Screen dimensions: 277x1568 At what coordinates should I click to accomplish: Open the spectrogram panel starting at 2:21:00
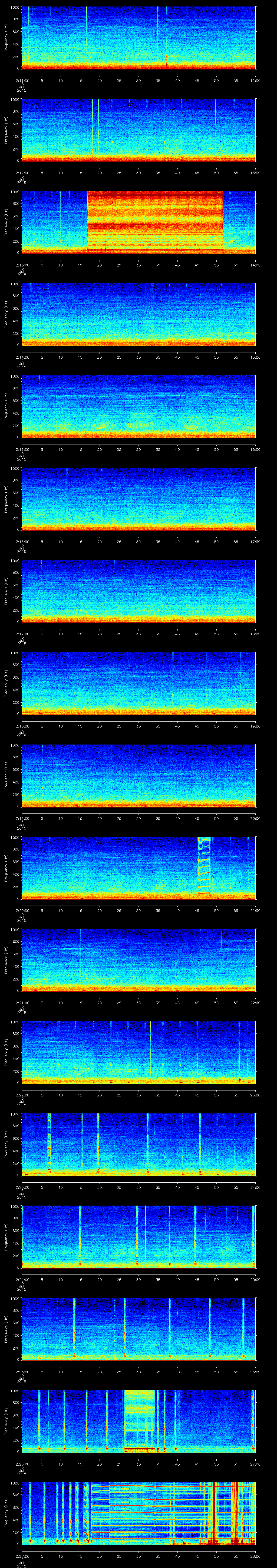(x=138, y=960)
